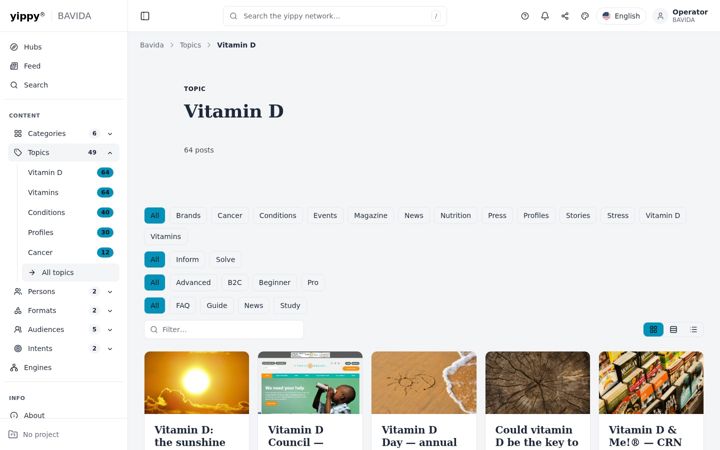Filter by FAQ format
Screen dimensions: 720x450
click(183, 305)
